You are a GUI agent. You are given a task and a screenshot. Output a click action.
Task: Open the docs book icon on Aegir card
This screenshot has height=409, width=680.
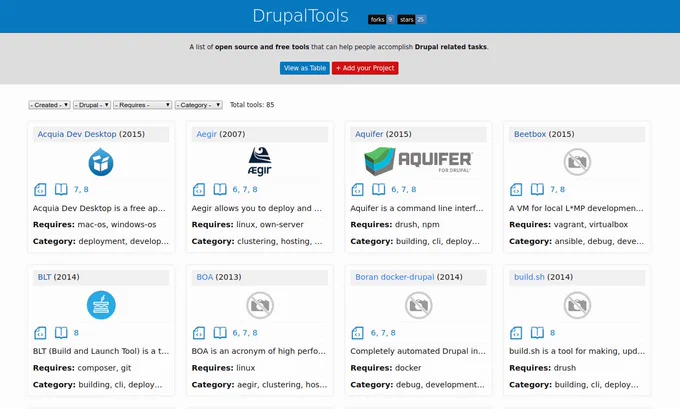pyautogui.click(x=220, y=190)
